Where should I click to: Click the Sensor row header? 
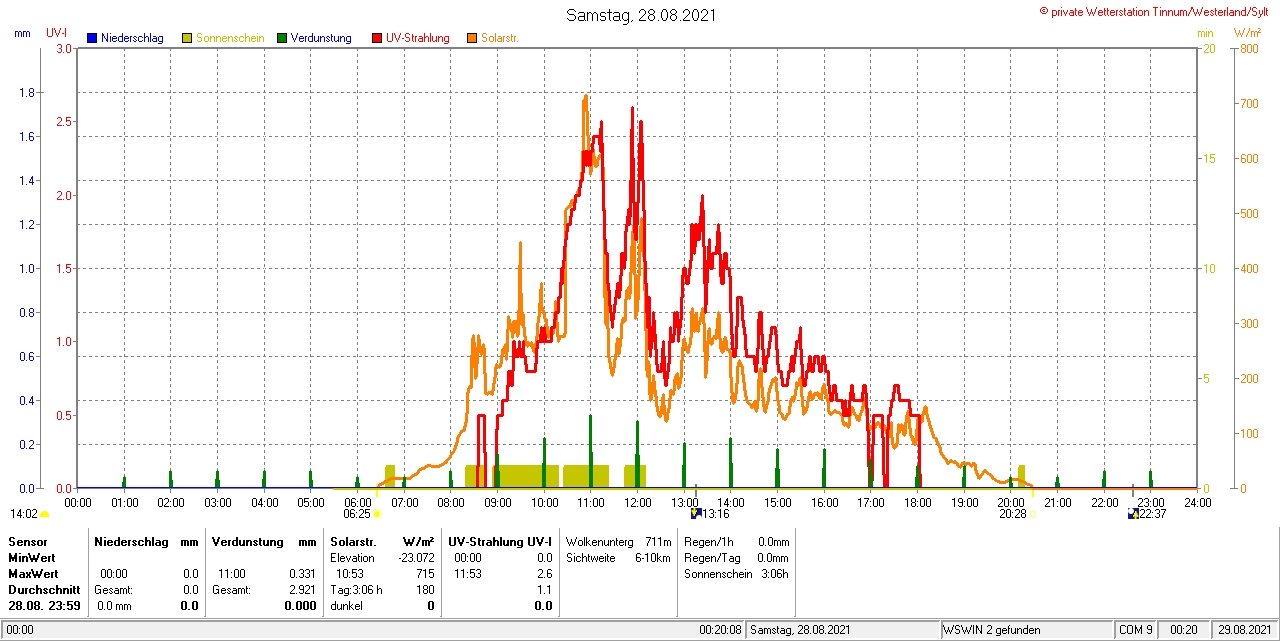pyautogui.click(x=27, y=541)
